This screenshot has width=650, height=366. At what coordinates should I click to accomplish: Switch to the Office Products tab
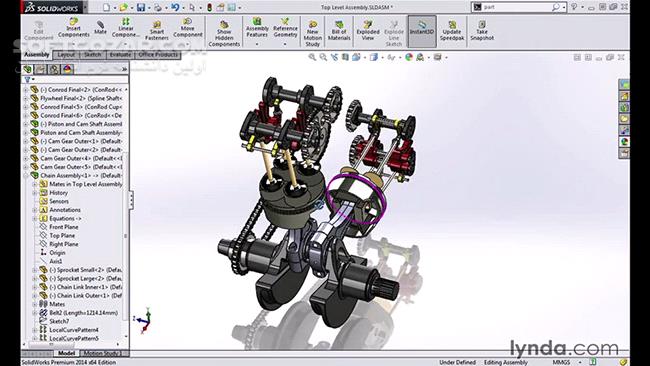pos(158,55)
